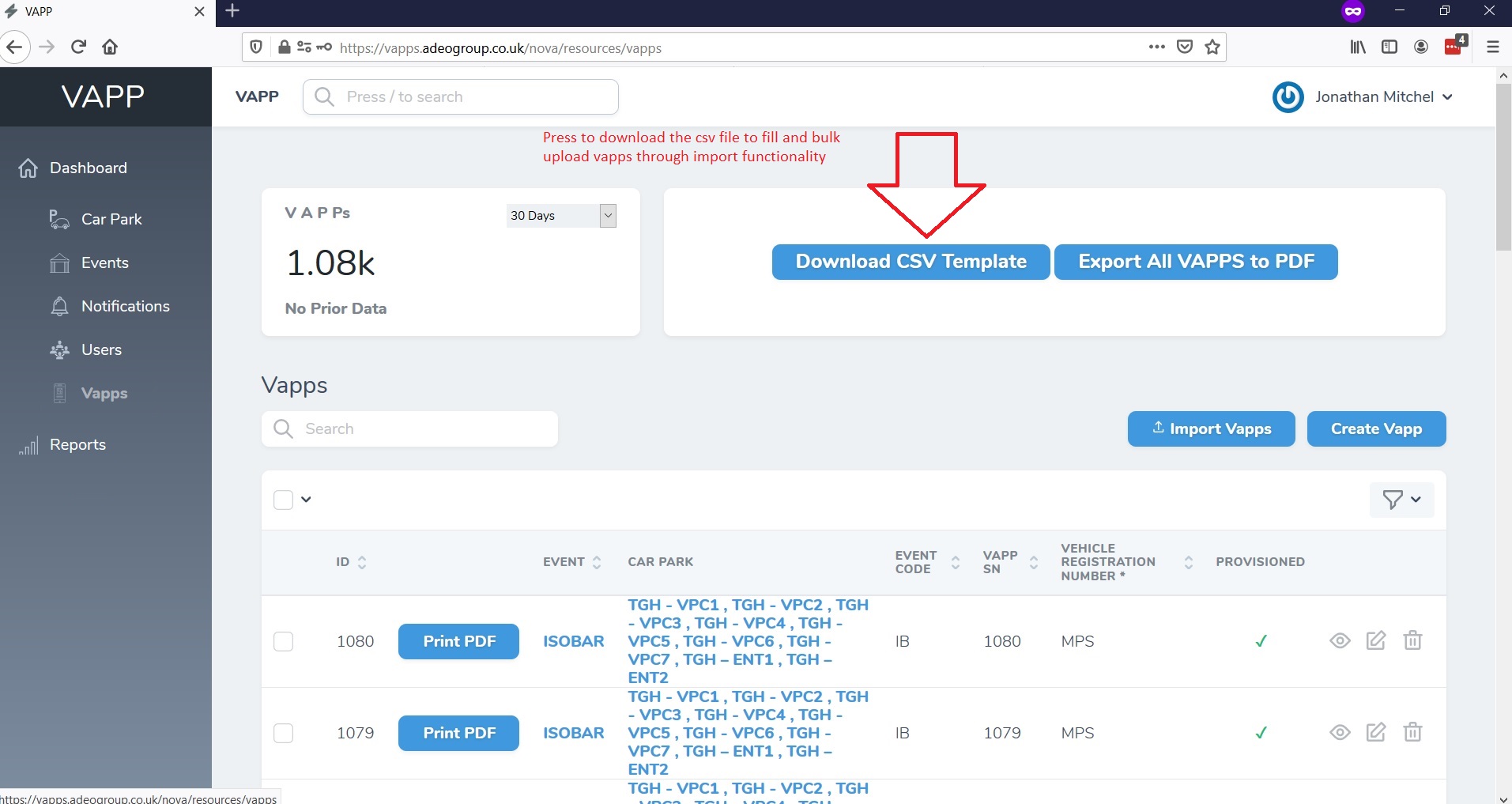This screenshot has height=804, width=1512.
Task: Open the table filter funnel dropdown
Action: tap(1401, 500)
